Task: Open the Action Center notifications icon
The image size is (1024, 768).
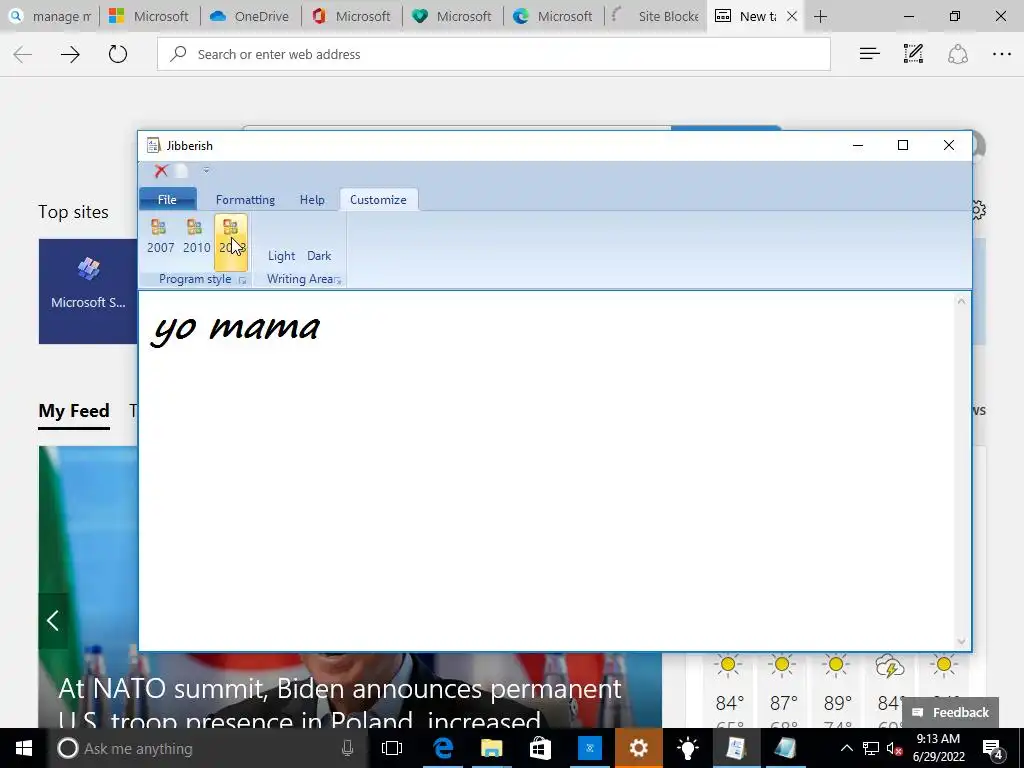Action: click(993, 748)
